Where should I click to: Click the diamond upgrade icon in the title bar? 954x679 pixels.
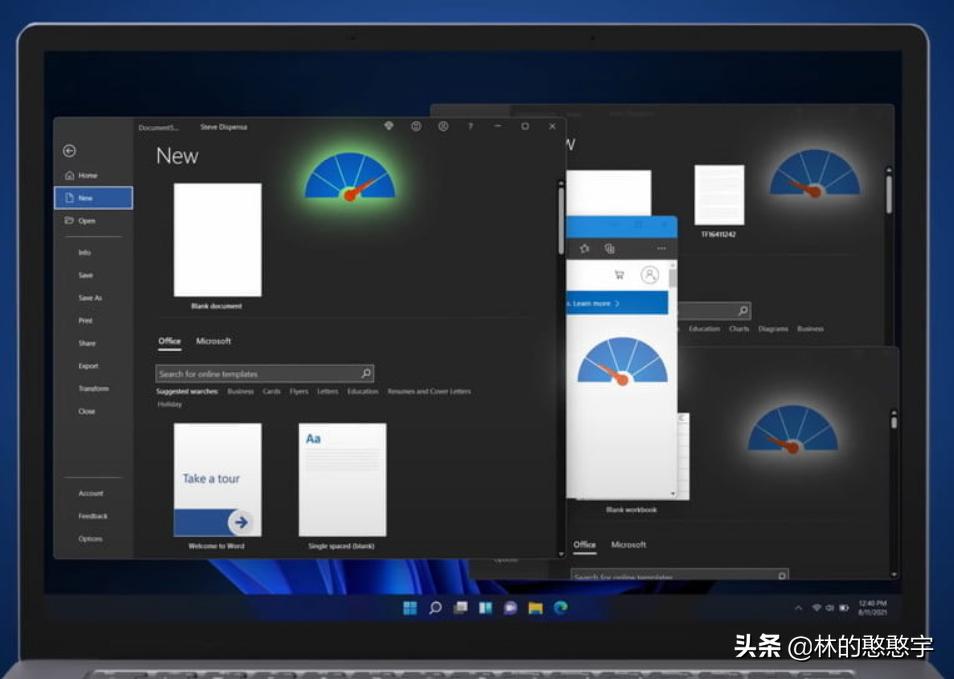pos(389,127)
